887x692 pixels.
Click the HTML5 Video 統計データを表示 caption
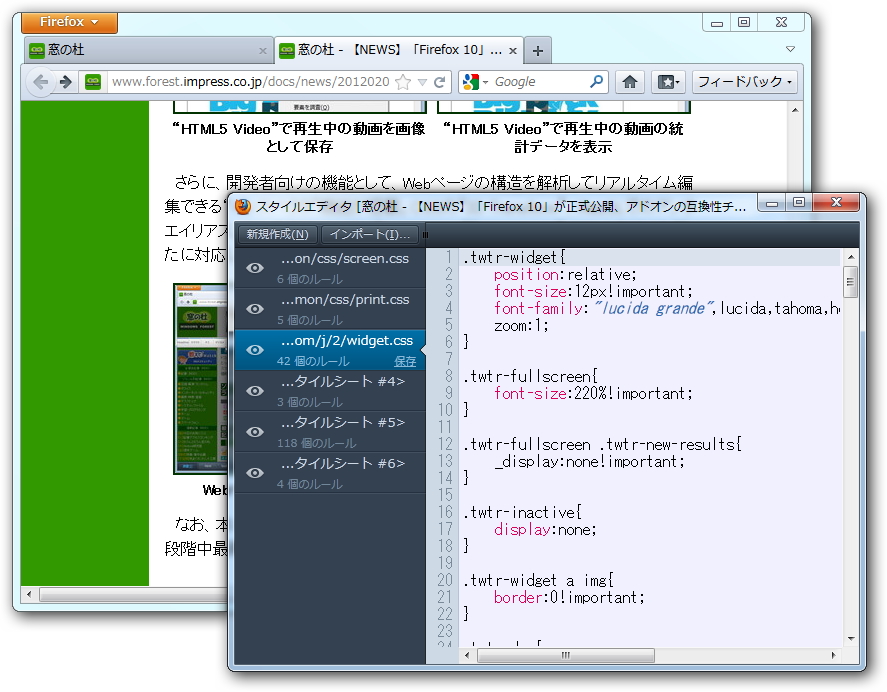click(x=563, y=138)
